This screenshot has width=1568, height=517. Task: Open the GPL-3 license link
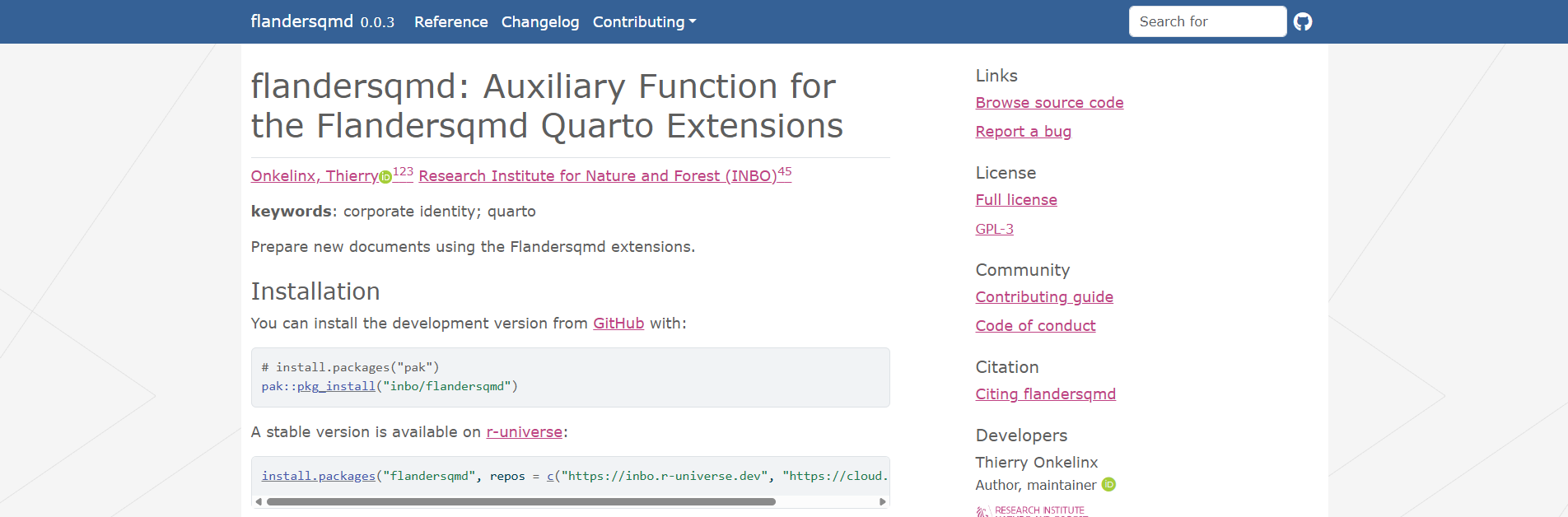994,229
